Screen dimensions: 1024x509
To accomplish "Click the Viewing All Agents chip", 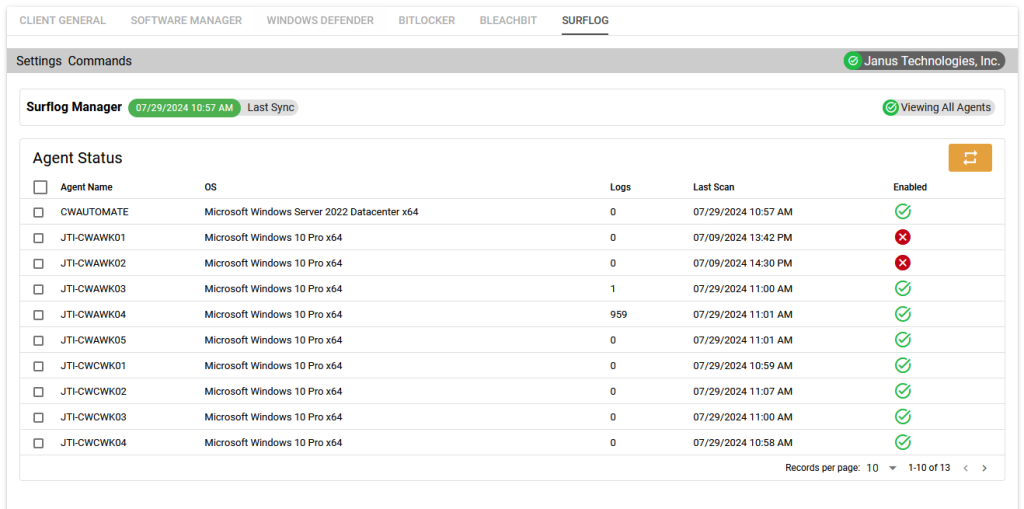I will [938, 108].
